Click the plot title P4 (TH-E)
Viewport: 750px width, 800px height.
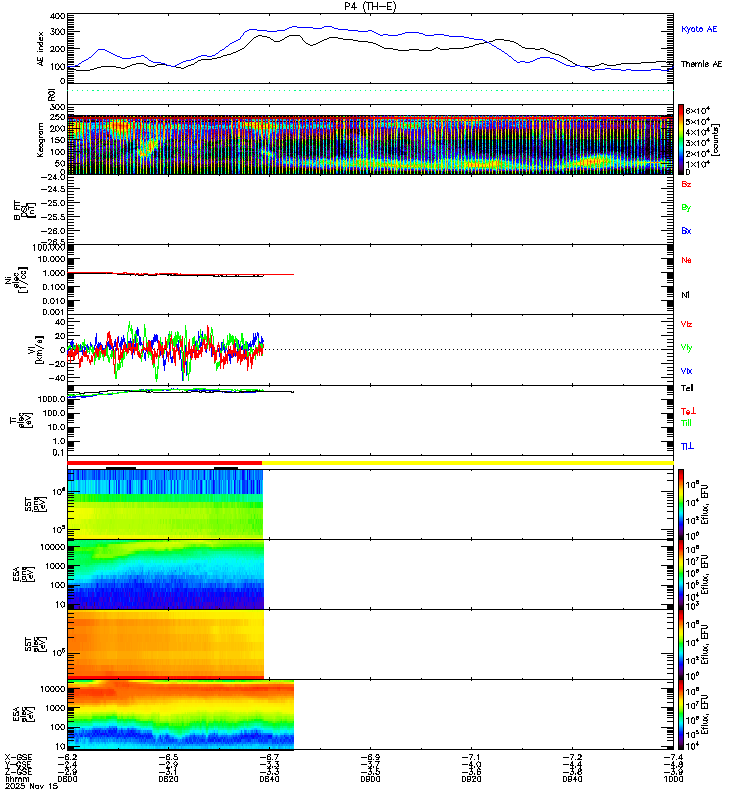(x=370, y=6)
